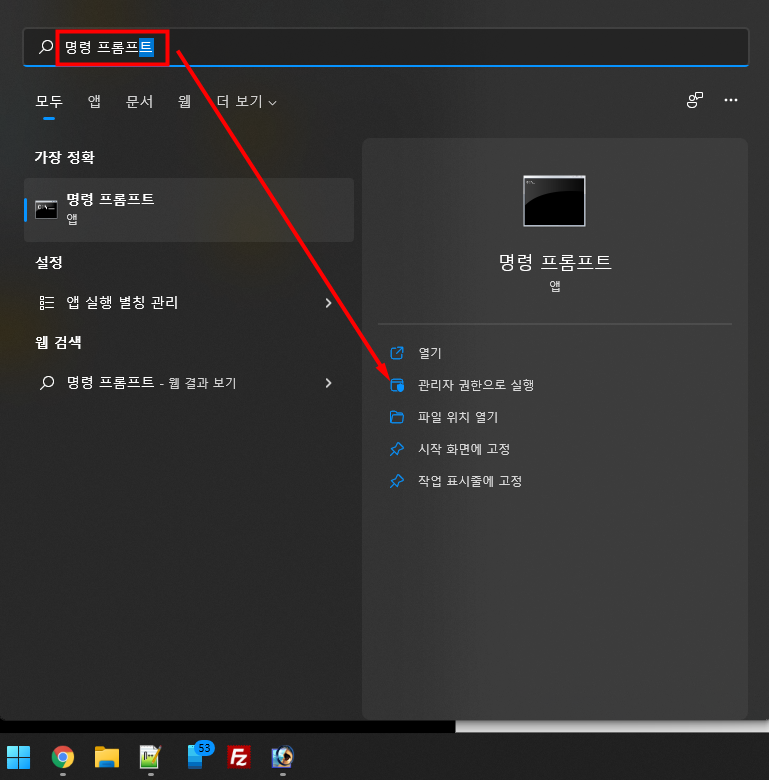Click the pin icon for 작업 표시줄에 고정

click(397, 481)
